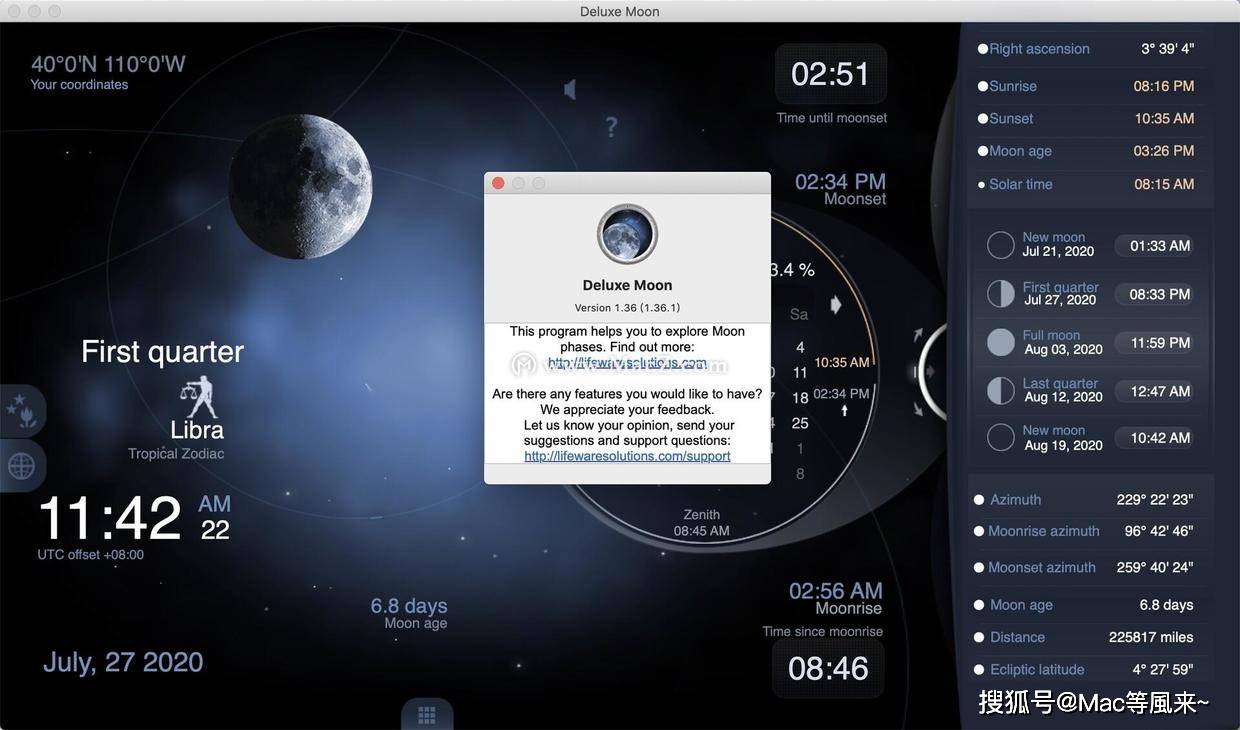Screen dimensions: 1240x730
Task: Select the Sa weekday label on the dial
Action: (x=798, y=313)
